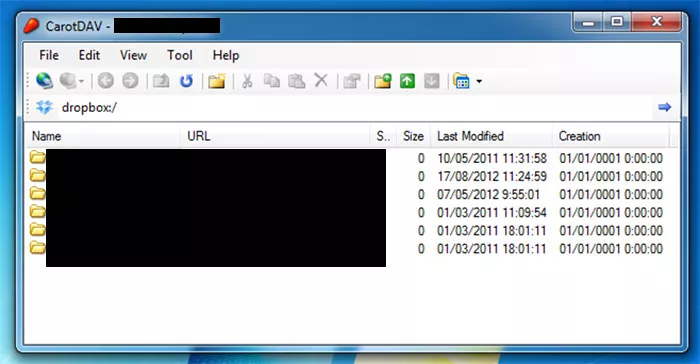Sort by the Name column header
700x364 pixels.
104,136
